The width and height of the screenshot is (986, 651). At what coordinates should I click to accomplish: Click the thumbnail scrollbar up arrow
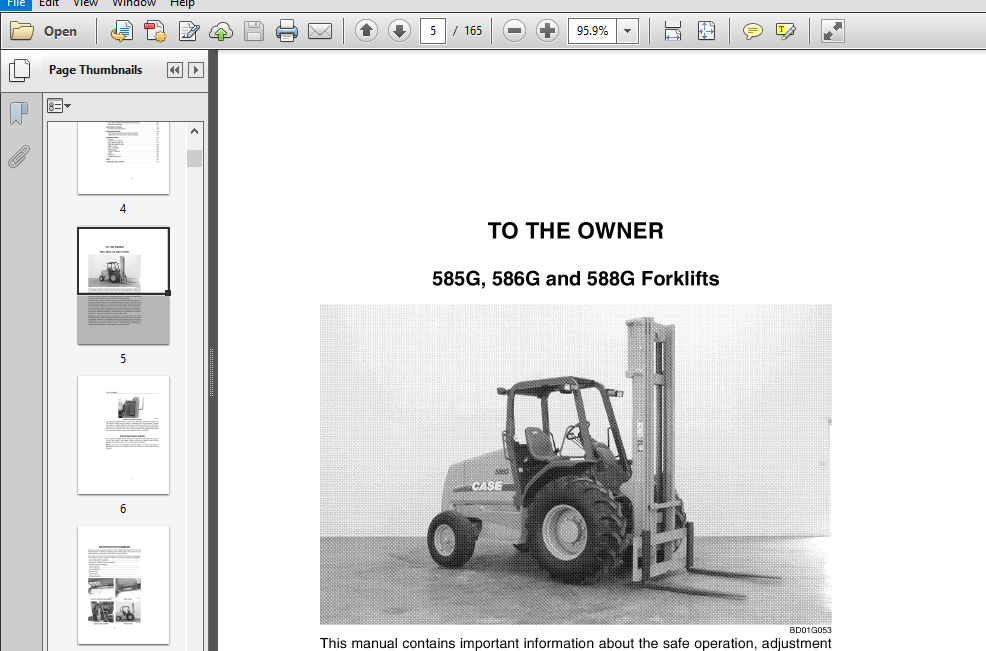[194, 131]
